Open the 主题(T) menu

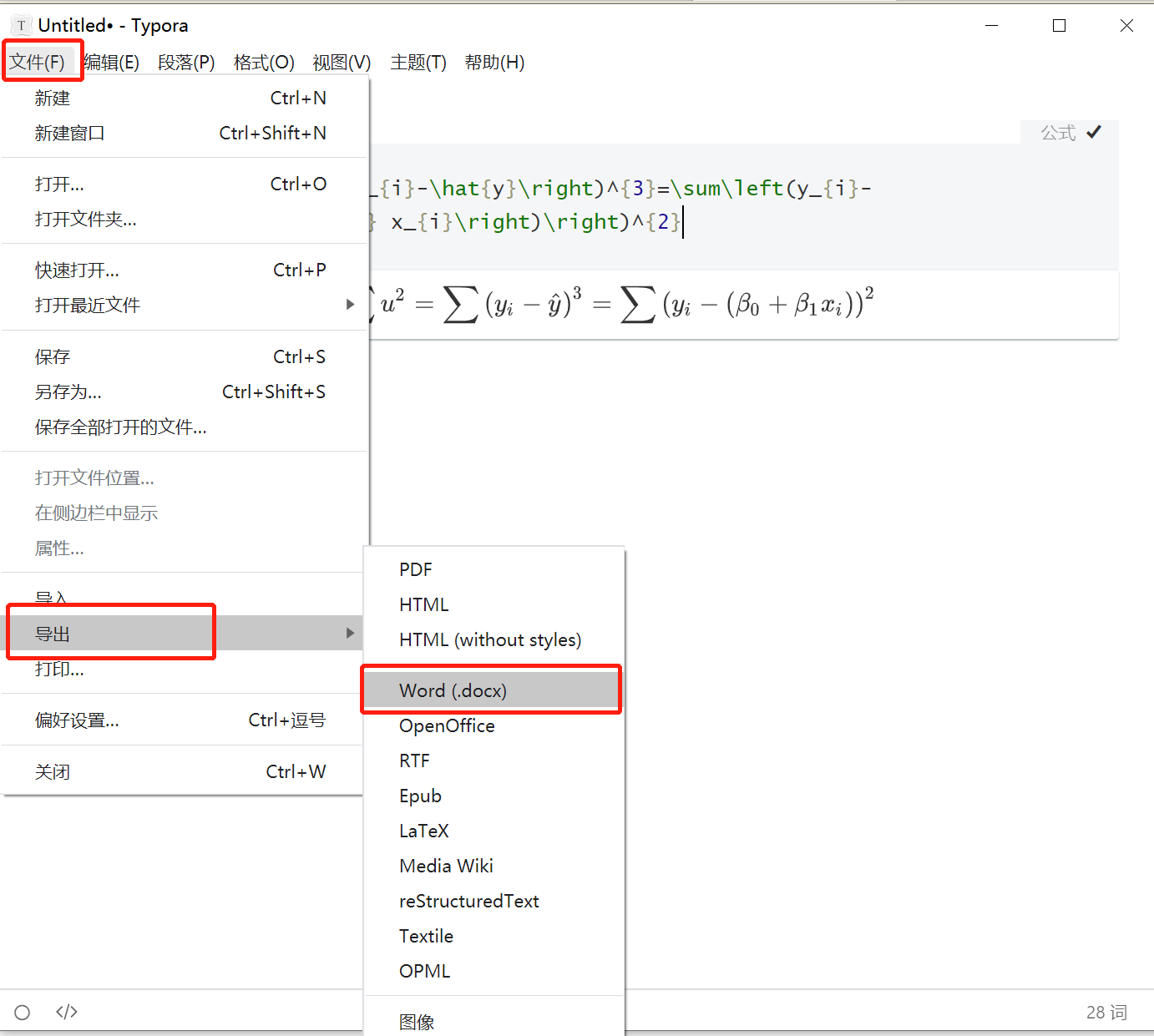[x=418, y=62]
